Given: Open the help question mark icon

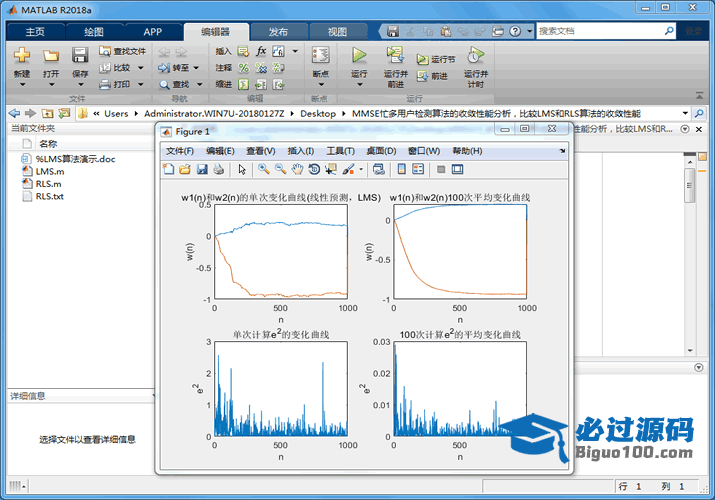Looking at the screenshot, I should point(515,31).
